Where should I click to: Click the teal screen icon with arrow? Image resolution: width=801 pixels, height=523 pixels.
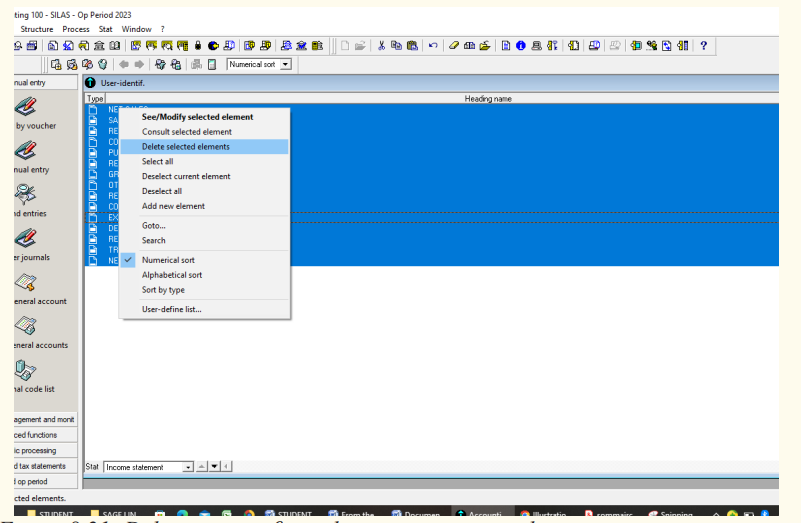[x=636, y=45]
